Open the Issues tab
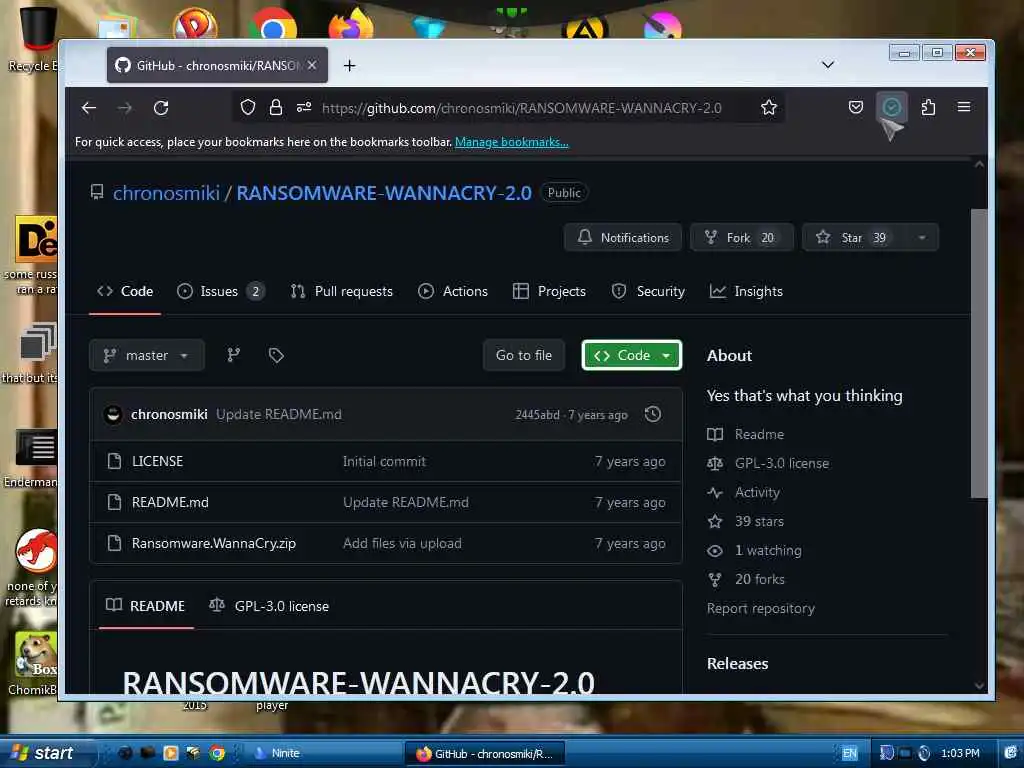Screen dimensions: 1024x768 [221, 291]
